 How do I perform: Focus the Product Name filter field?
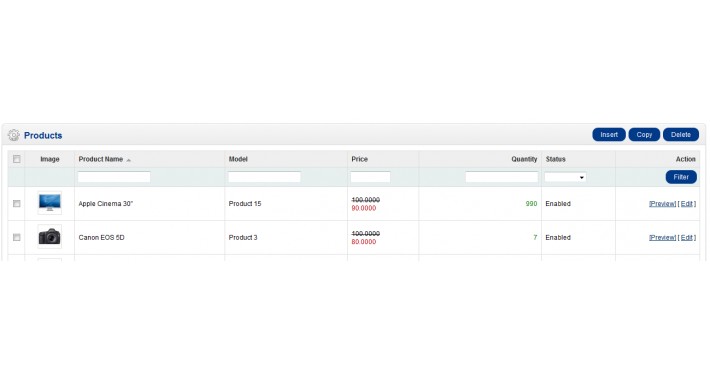point(114,177)
